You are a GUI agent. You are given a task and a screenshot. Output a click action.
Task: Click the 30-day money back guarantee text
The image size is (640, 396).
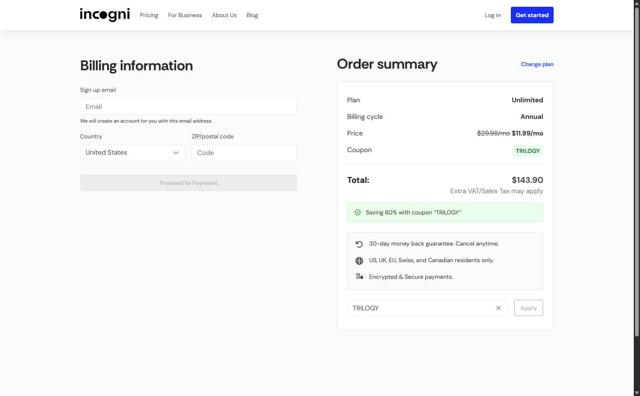(x=434, y=244)
